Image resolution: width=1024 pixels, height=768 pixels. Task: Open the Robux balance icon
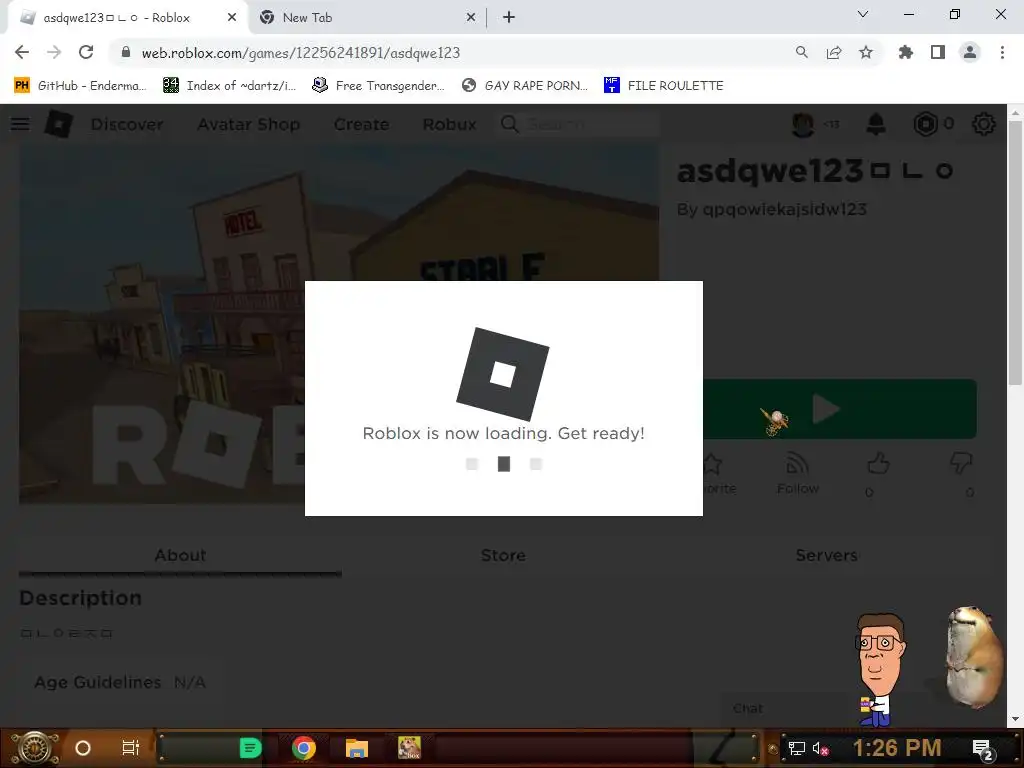point(925,123)
